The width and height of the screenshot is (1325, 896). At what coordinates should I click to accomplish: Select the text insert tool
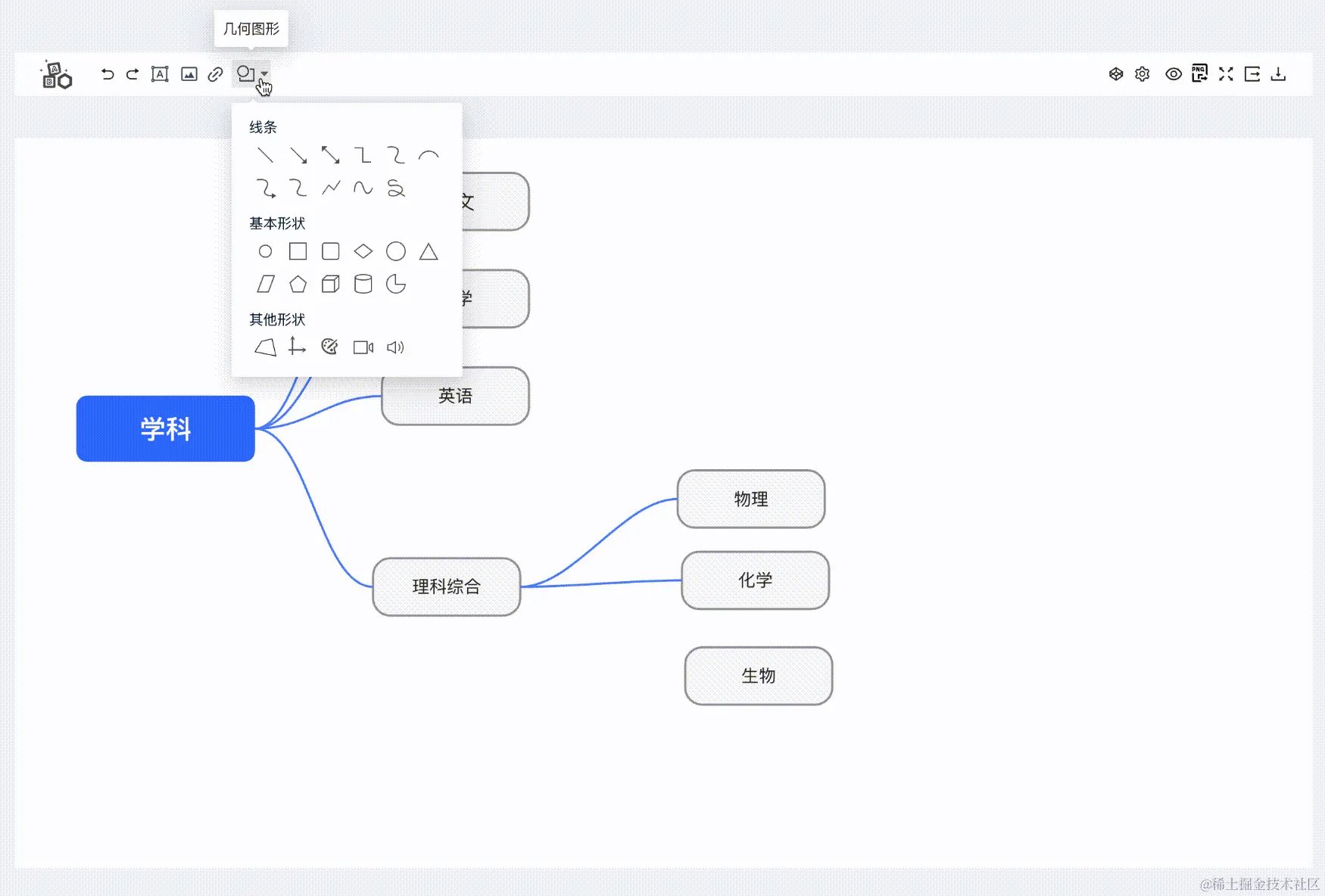point(160,74)
